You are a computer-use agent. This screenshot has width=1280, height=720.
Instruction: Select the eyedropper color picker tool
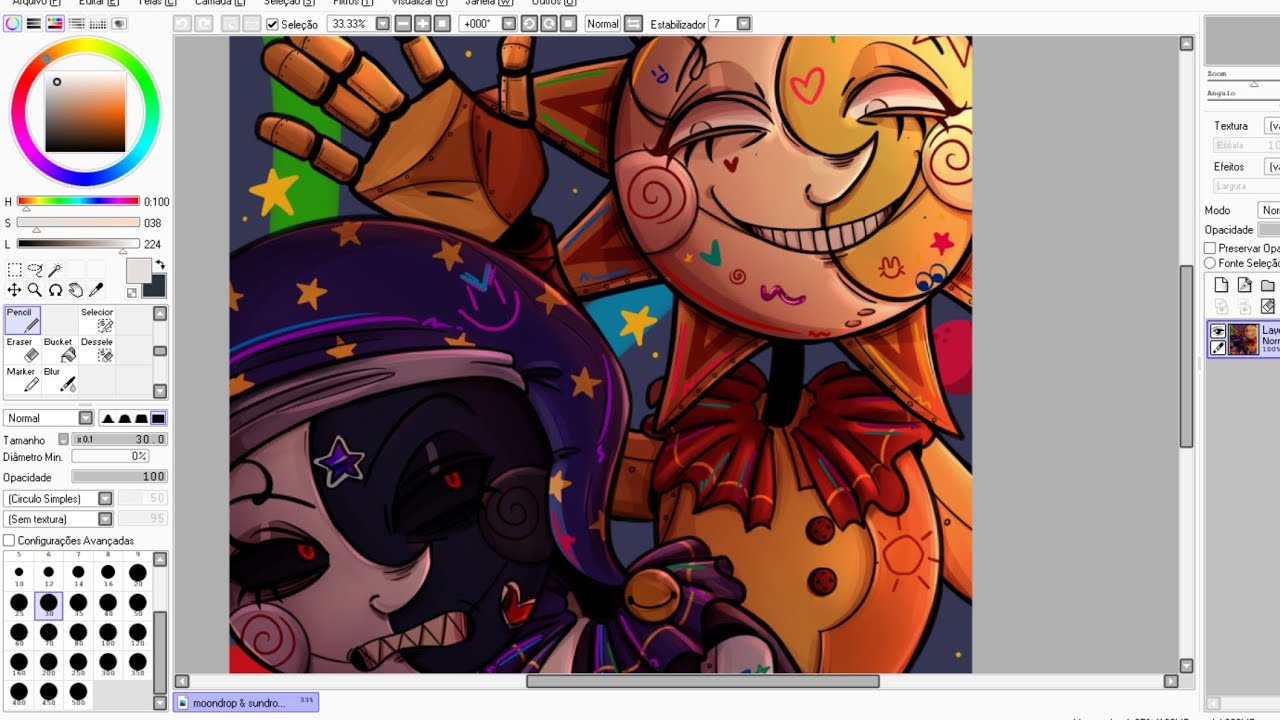tap(96, 290)
